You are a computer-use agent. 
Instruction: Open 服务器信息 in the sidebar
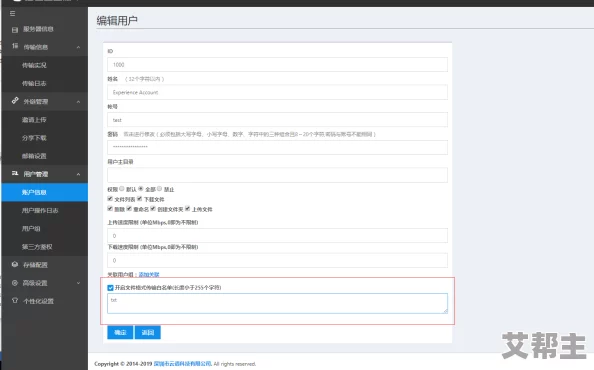pos(45,29)
